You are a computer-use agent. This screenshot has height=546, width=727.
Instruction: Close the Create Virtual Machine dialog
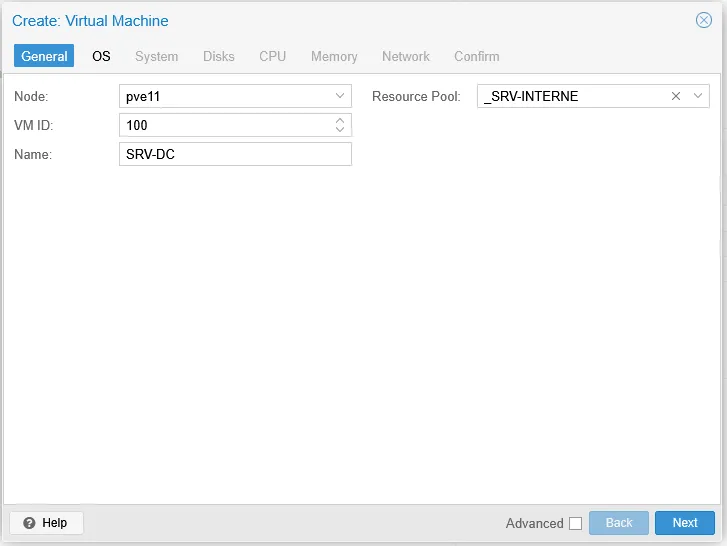click(x=703, y=20)
